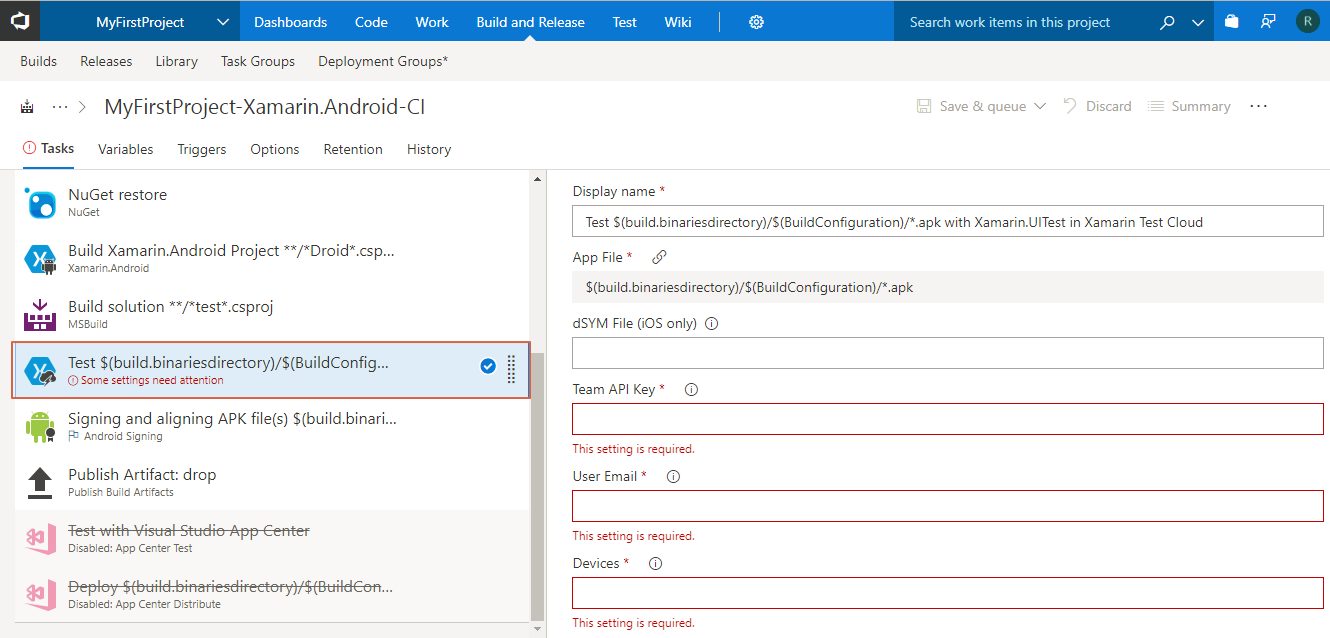Select the Android Signing task icon
This screenshot has width=1330, height=638.
pos(40,427)
